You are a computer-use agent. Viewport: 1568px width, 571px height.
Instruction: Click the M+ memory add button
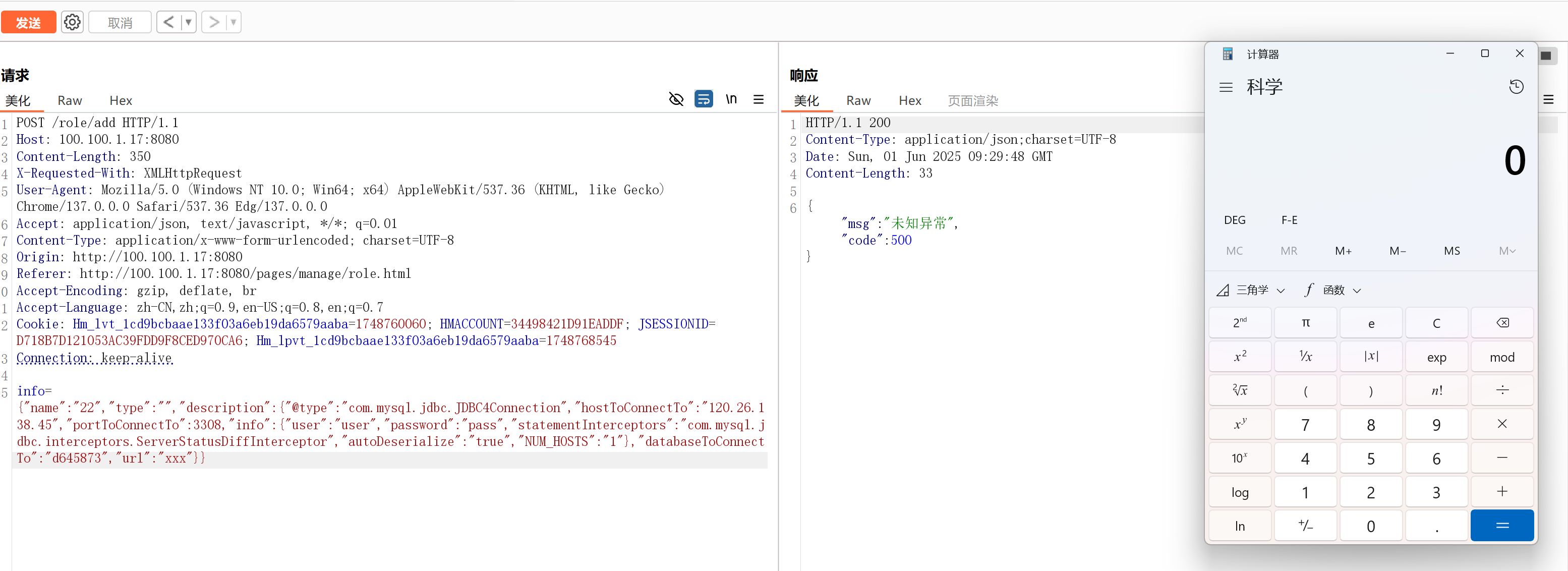(1344, 251)
